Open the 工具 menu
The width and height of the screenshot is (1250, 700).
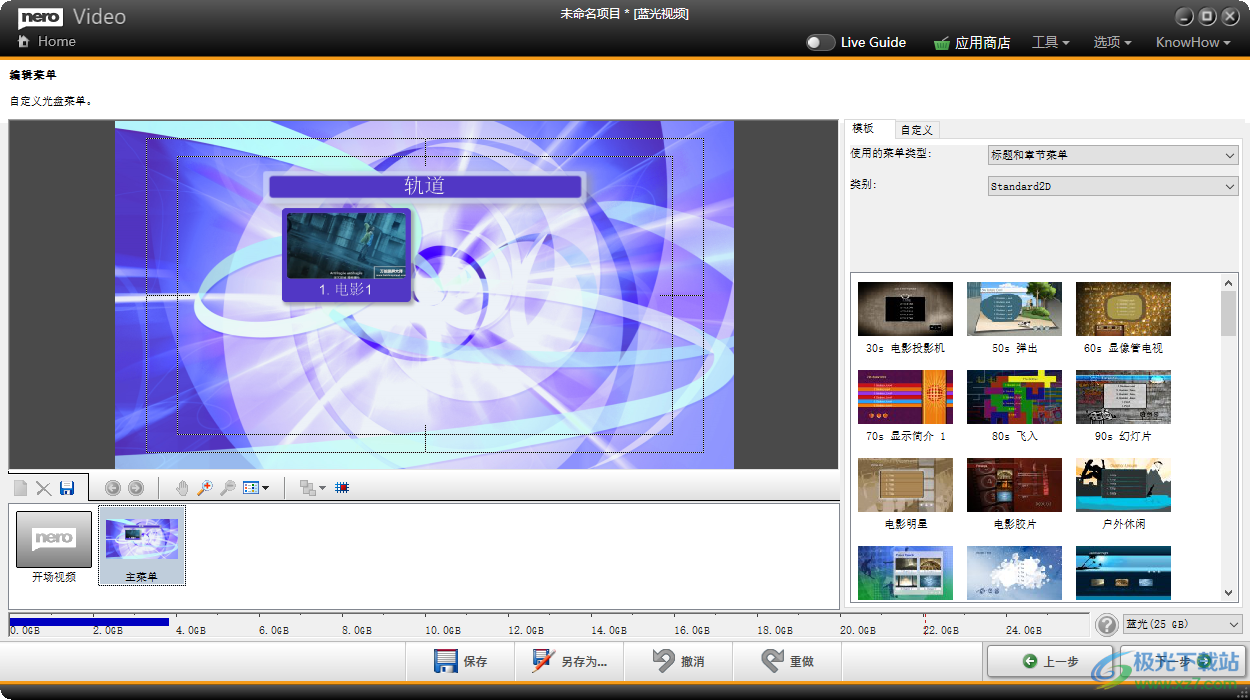tap(1050, 42)
